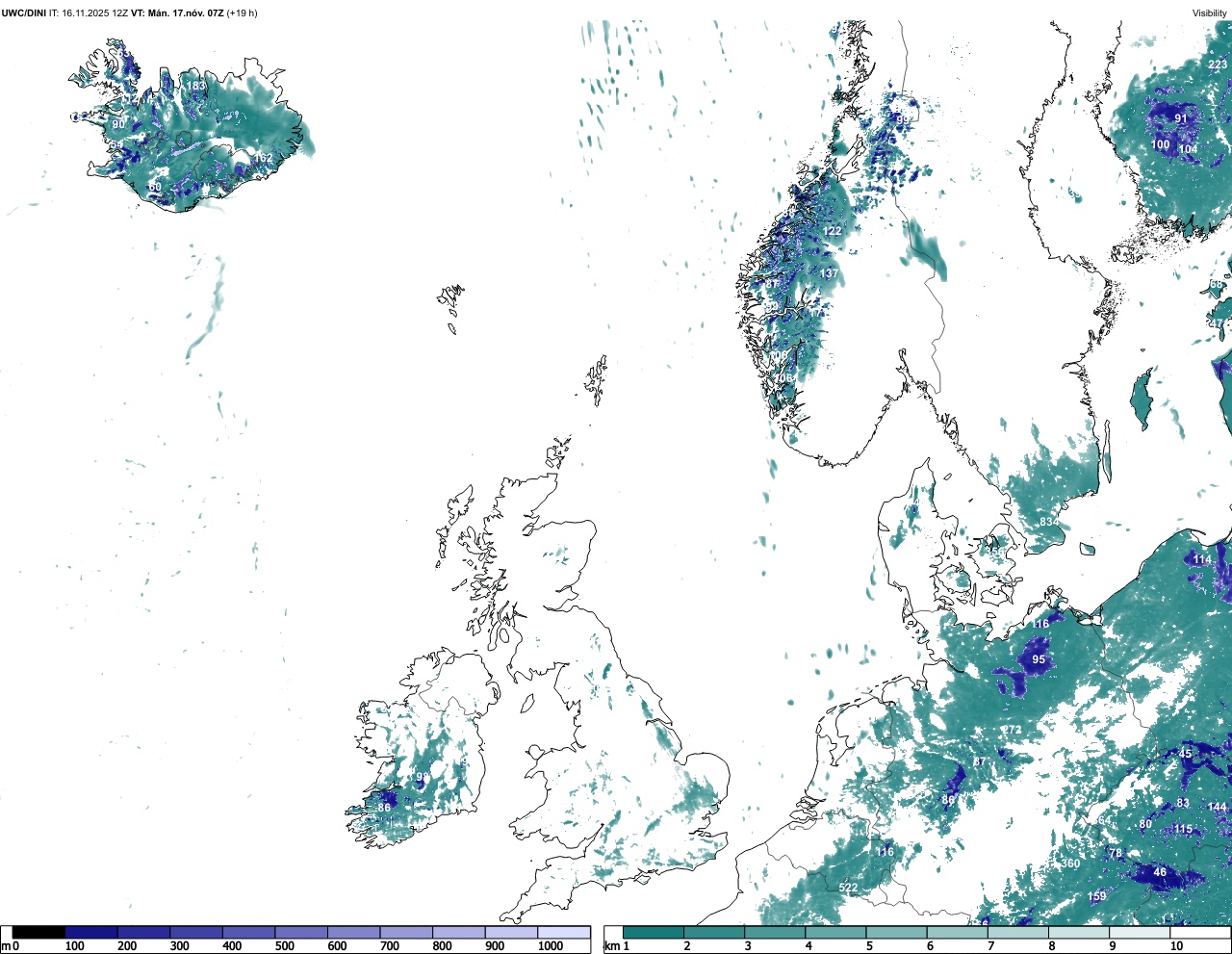Click the '122' value over Norway
The width and height of the screenshot is (1232, 954).
click(832, 231)
